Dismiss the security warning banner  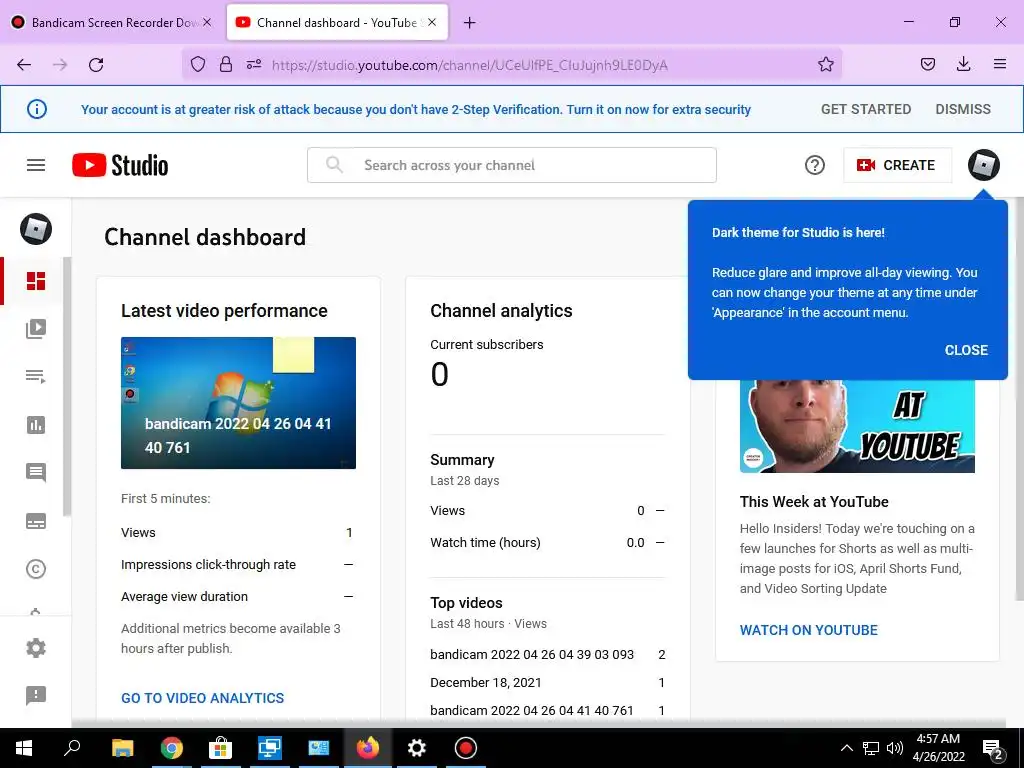(963, 109)
